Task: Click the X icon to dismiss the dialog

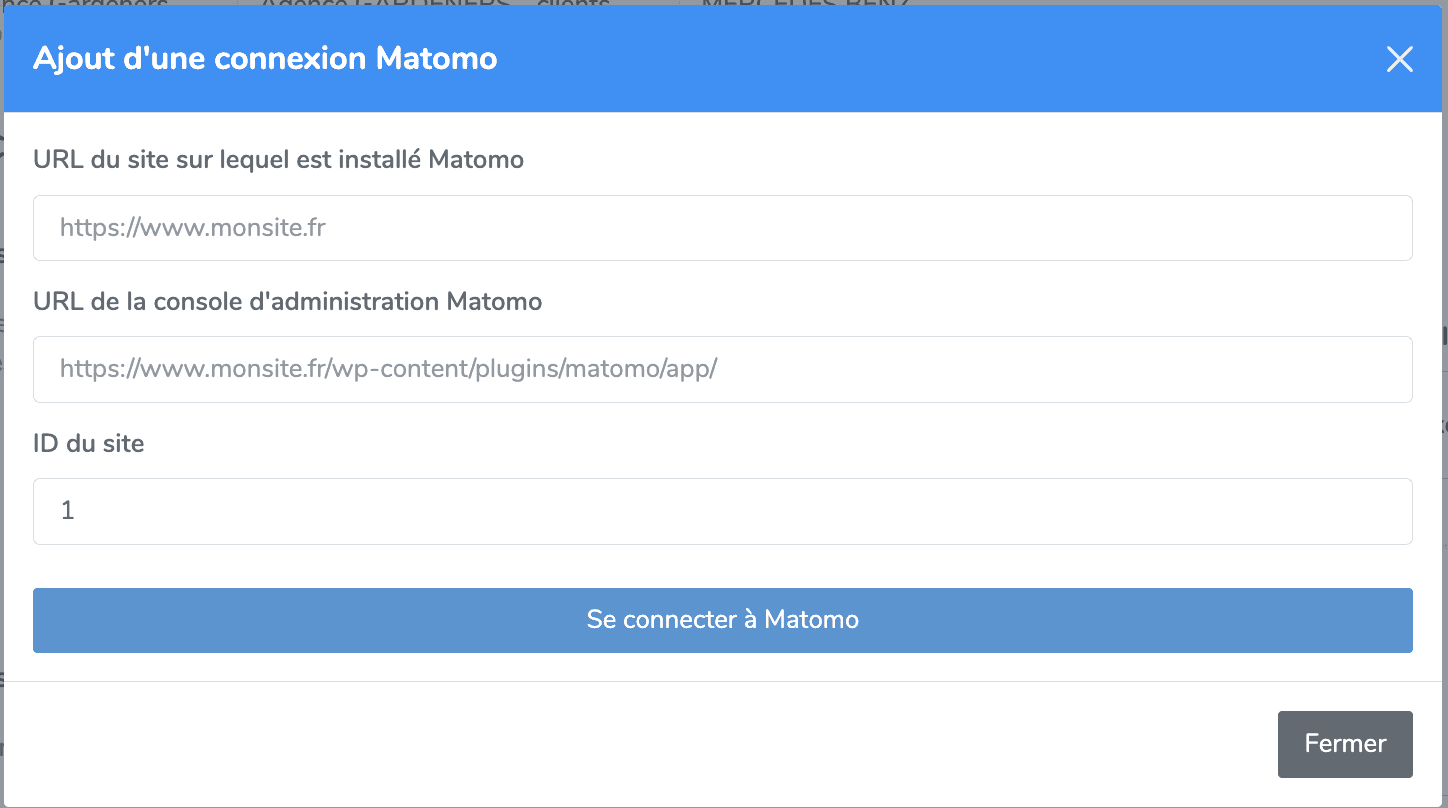Action: tap(1399, 59)
